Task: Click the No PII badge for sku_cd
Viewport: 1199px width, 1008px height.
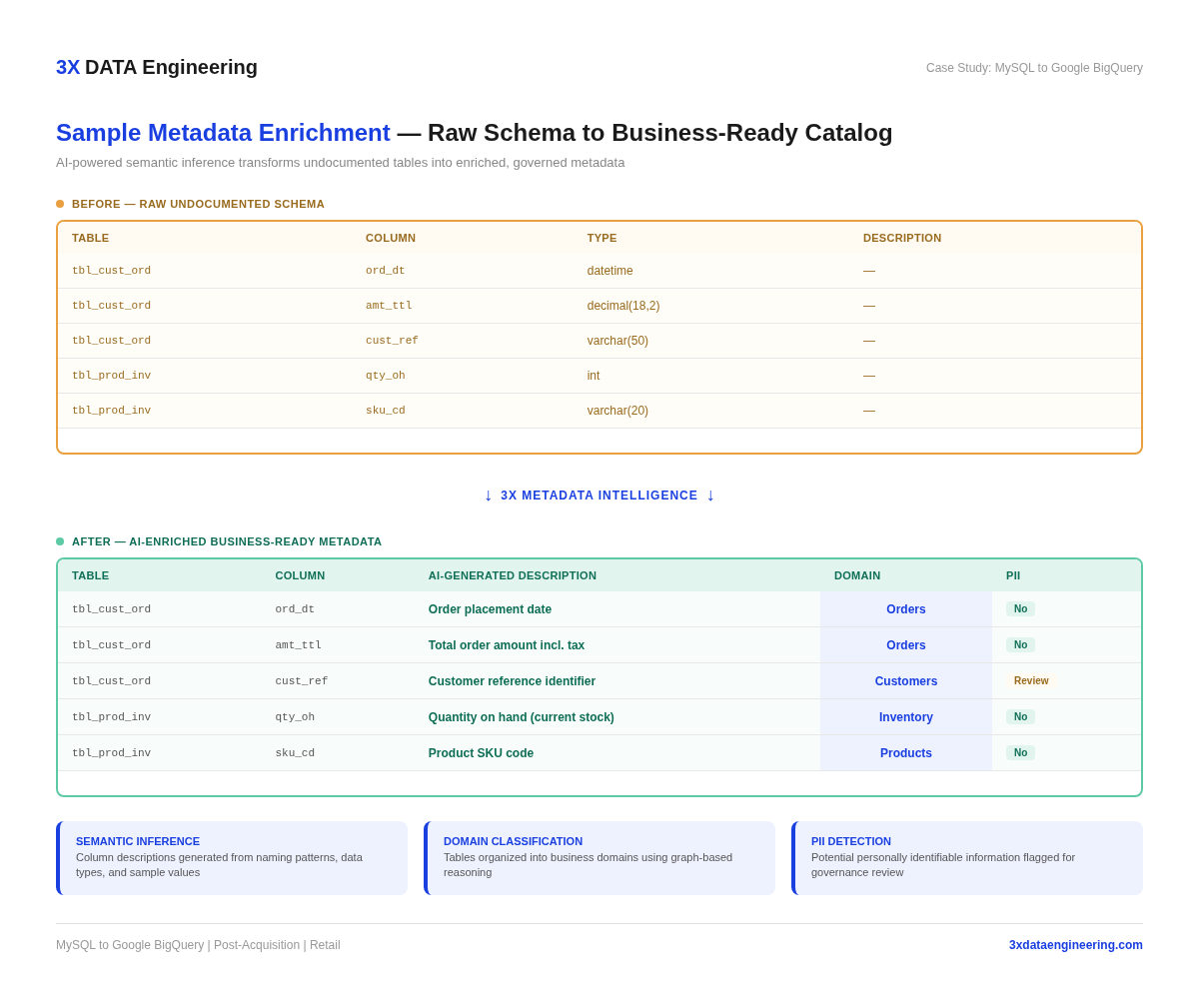Action: [x=1020, y=753]
